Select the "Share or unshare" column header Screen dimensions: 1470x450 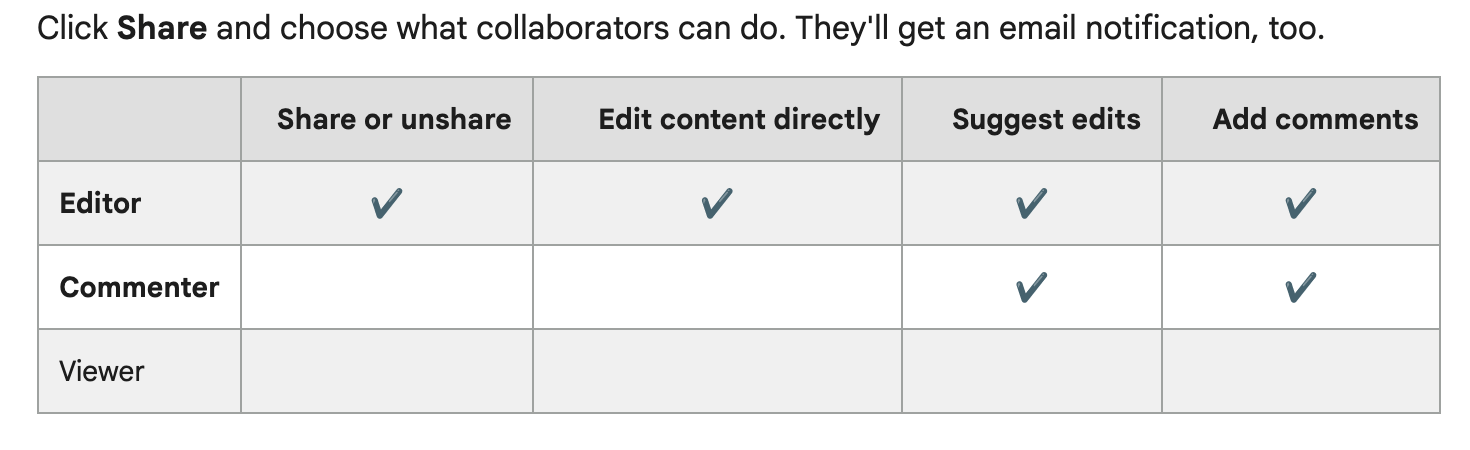394,120
